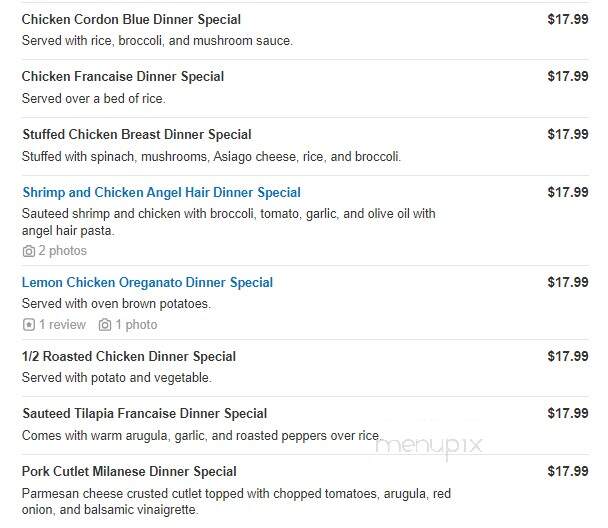Image resolution: width=608 pixels, height=528 pixels.
Task: Open Lemon Chicken Oreganato Dinner Special link
Action: point(147,282)
